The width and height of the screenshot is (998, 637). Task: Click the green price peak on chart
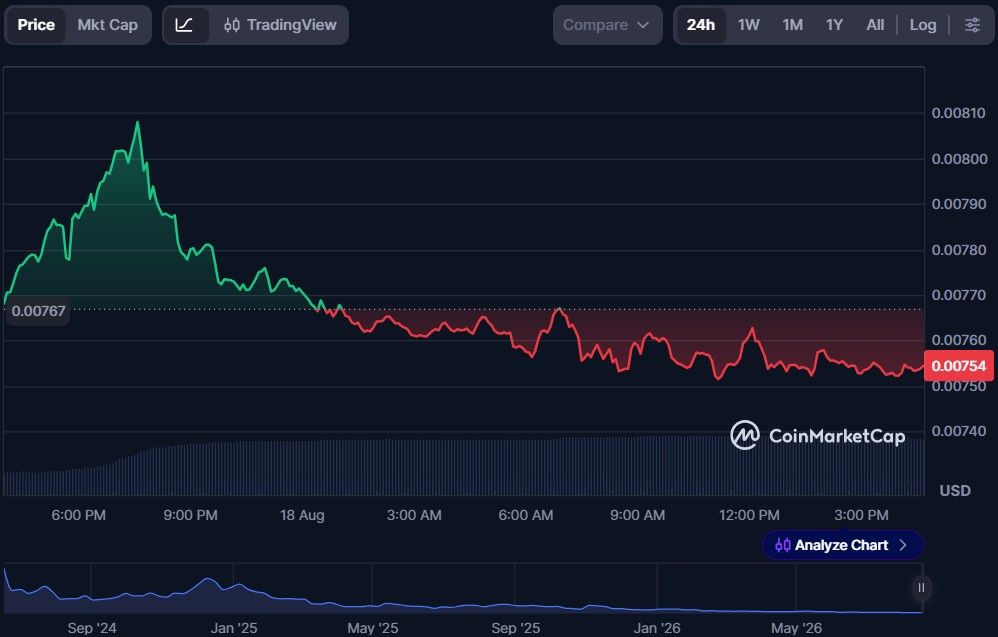click(x=137, y=122)
